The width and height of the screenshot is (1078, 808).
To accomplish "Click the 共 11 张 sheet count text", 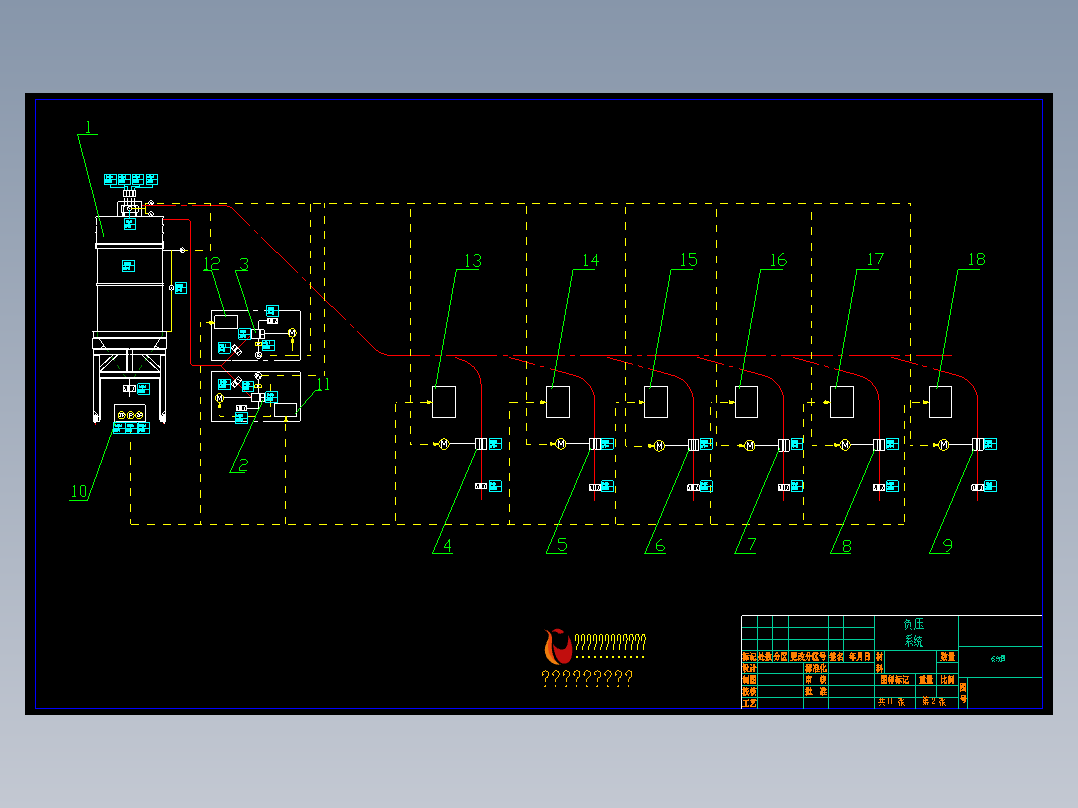I will (891, 702).
